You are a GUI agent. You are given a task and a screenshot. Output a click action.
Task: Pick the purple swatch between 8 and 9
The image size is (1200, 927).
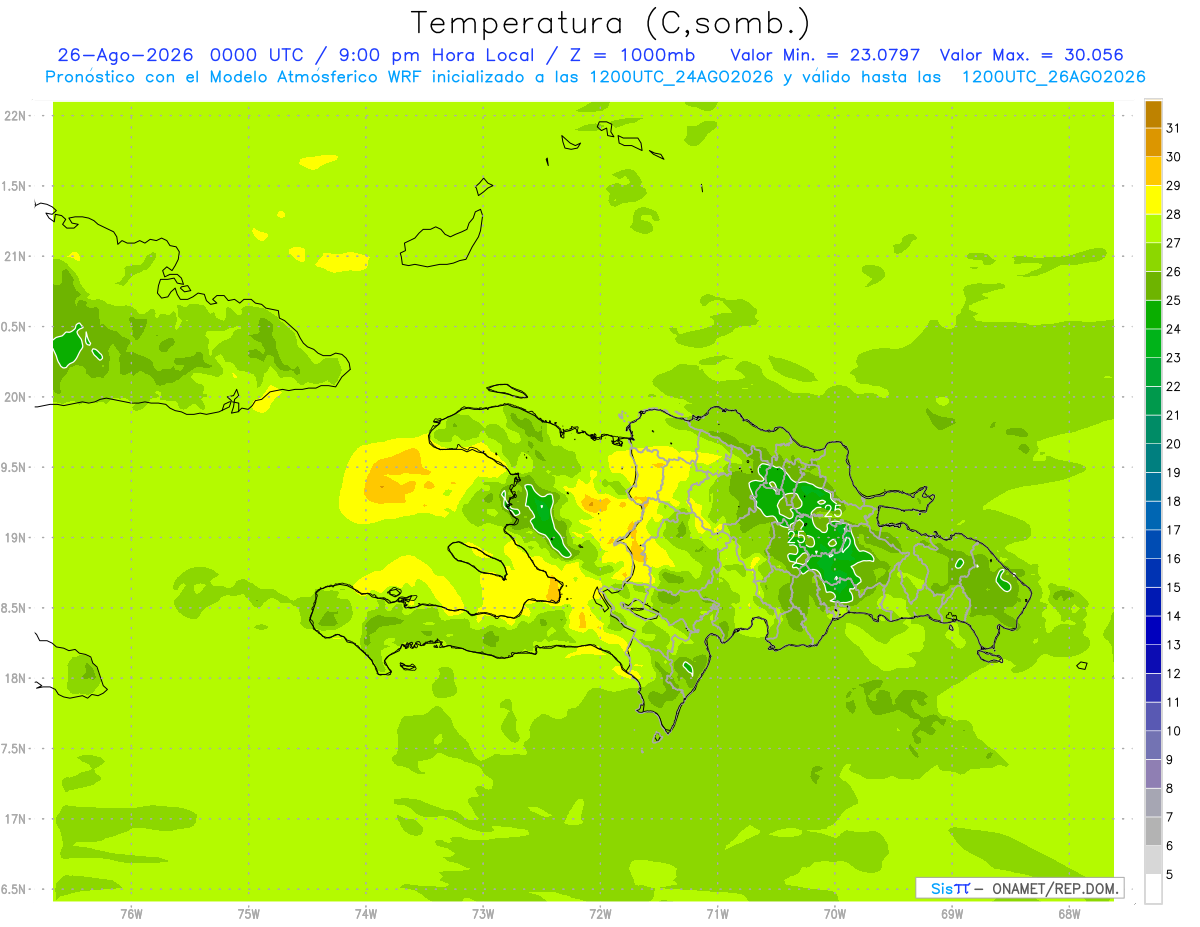[x=1153, y=774]
